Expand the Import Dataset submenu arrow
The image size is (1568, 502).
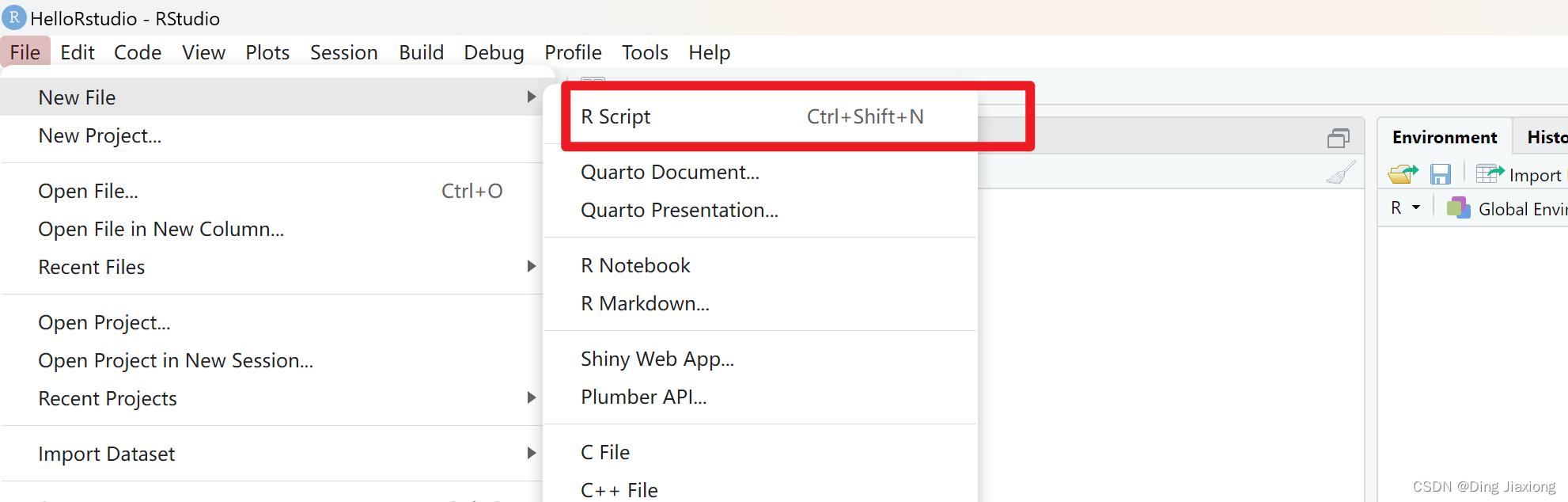(x=532, y=453)
